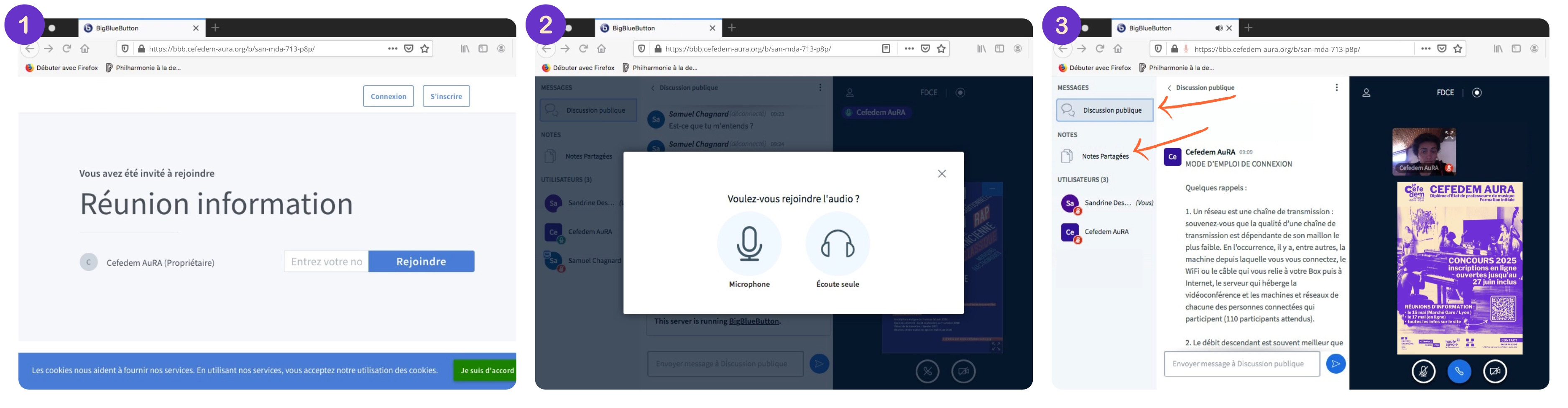Viewport: 1568px width, 408px height.
Task: Open the Cefedem AuRA user menu in step 3
Action: coord(1106,232)
